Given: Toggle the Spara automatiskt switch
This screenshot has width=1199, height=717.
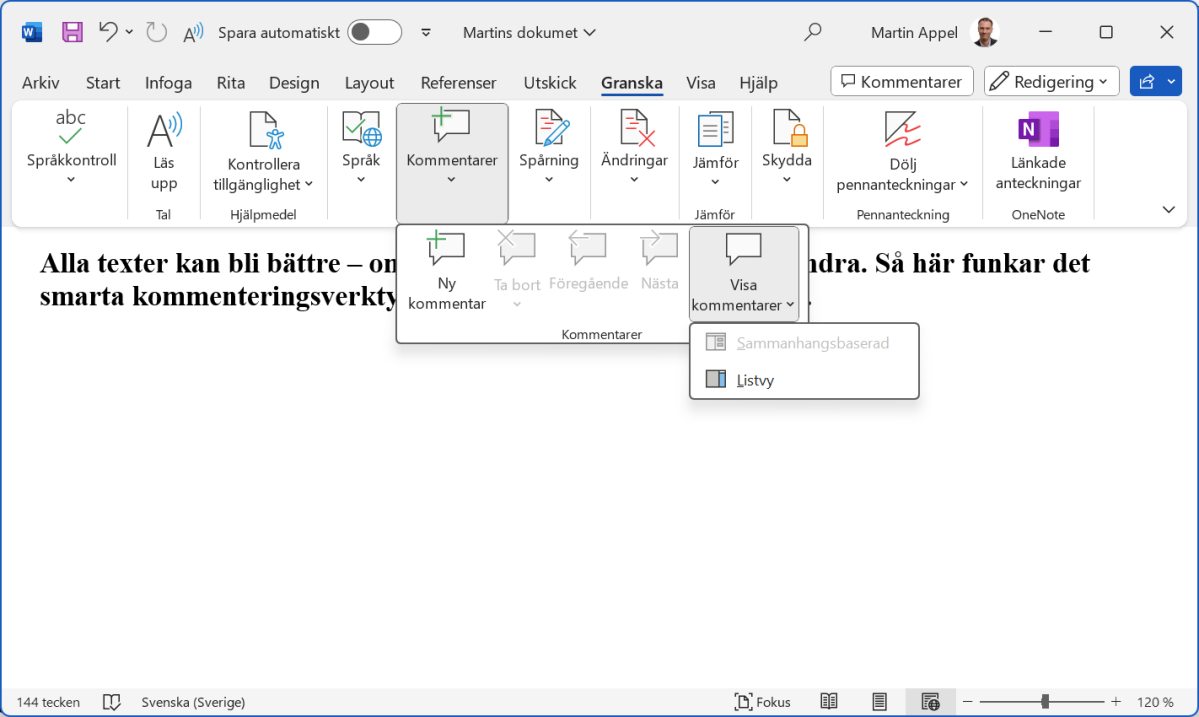Looking at the screenshot, I should click(374, 32).
